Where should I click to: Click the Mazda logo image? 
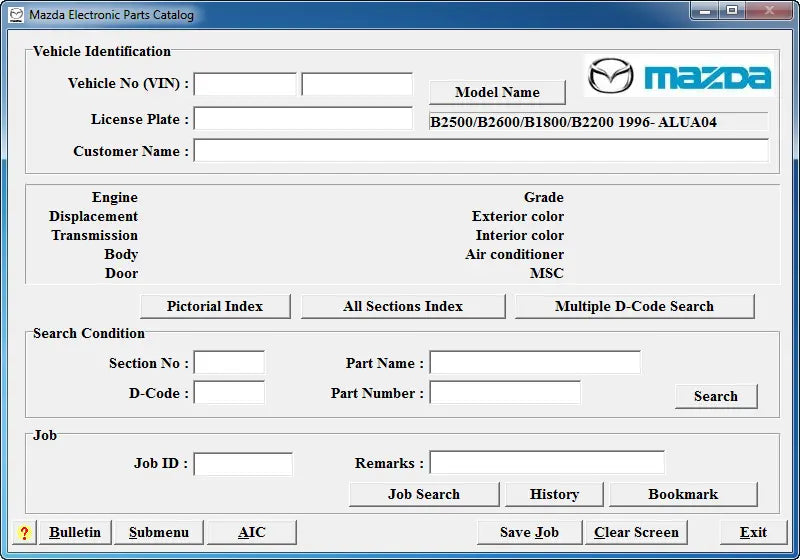click(679, 76)
